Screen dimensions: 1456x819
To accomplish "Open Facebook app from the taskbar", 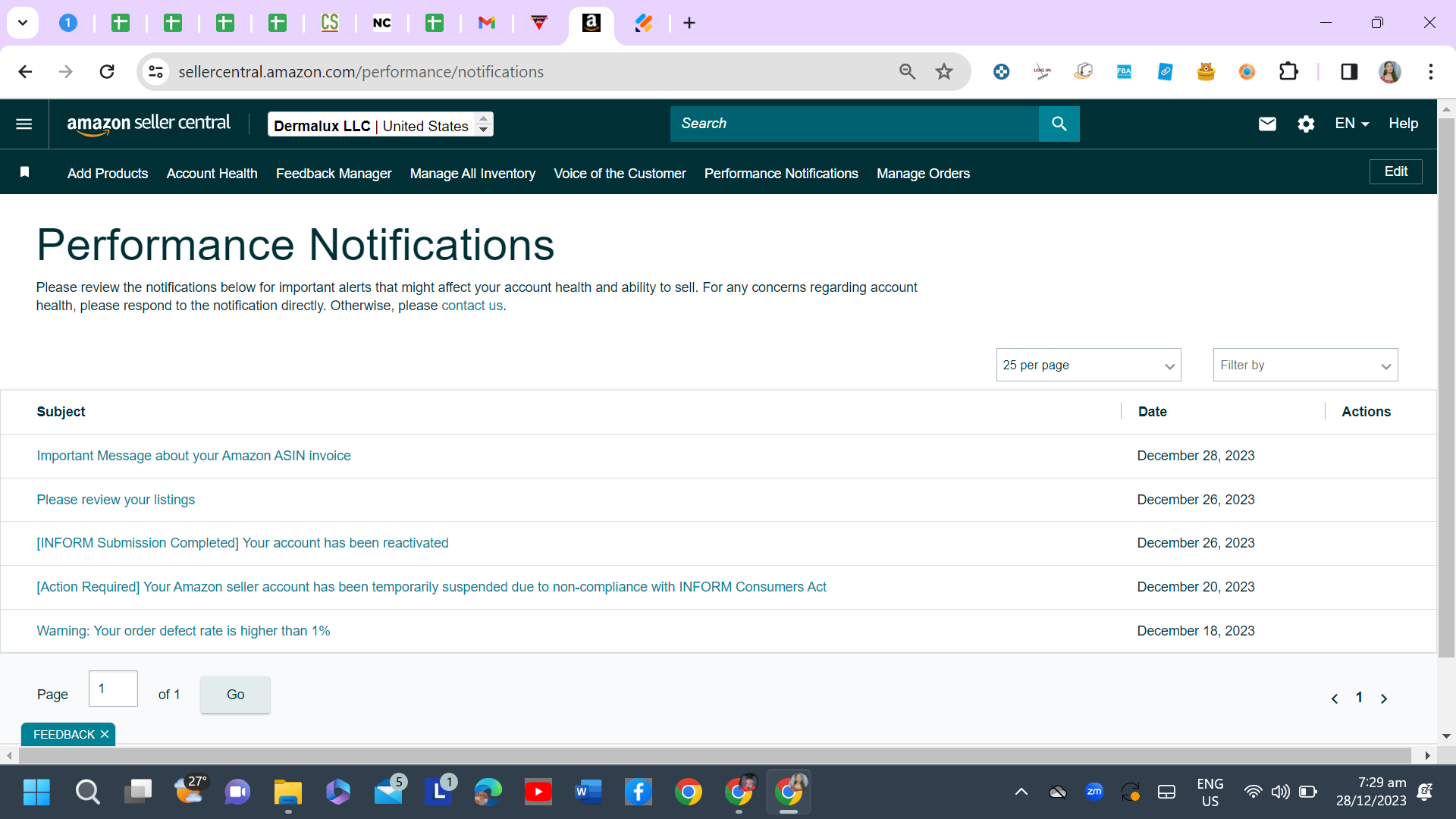I will pos(639,792).
